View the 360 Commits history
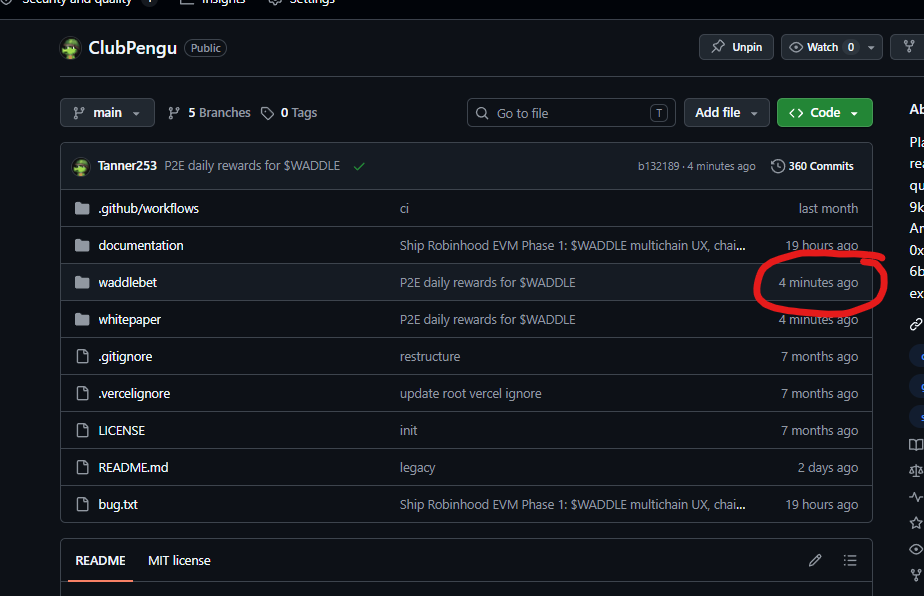 tap(812, 166)
